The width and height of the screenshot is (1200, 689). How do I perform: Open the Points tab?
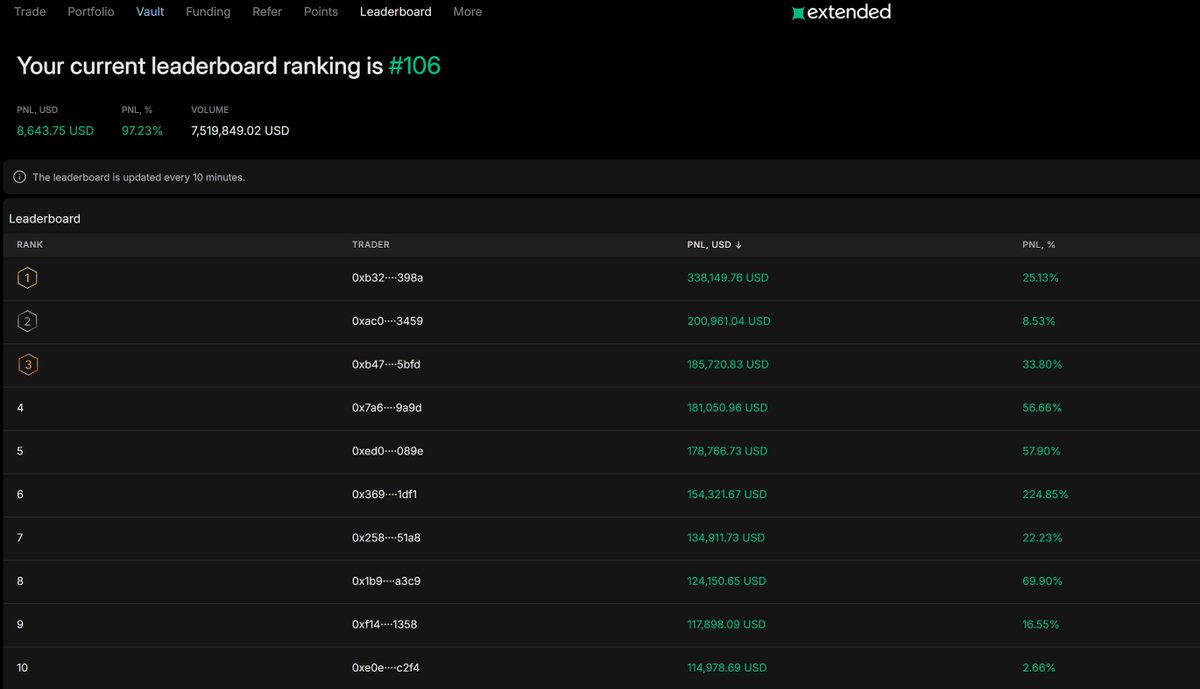tap(321, 12)
